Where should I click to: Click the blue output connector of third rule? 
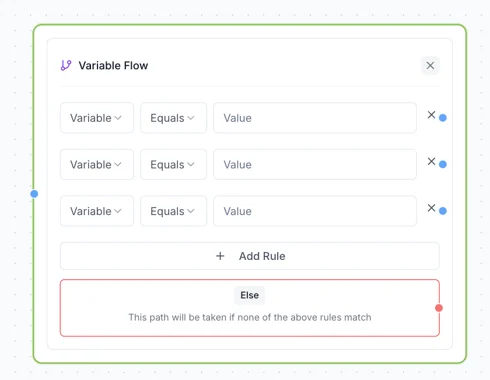443,211
